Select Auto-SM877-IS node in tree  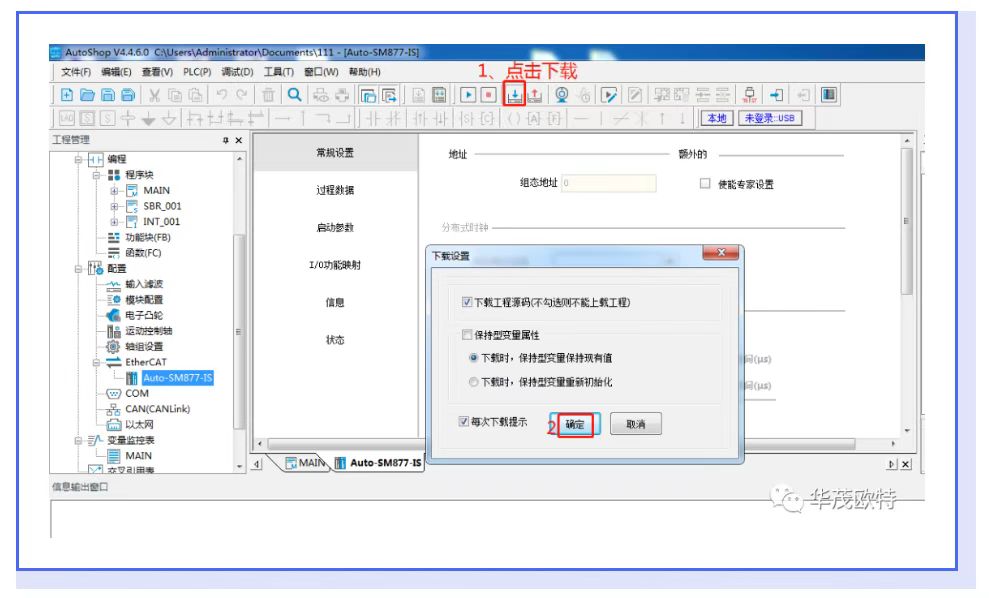point(178,378)
